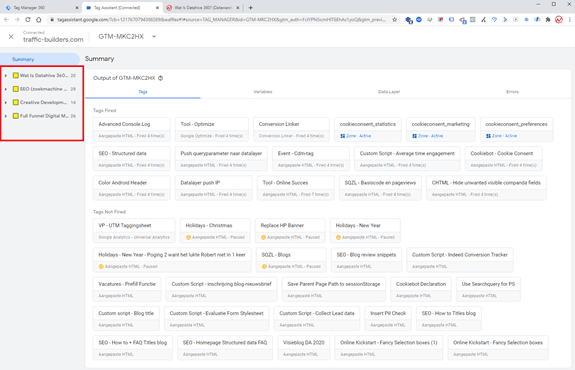Open a new browser tab
Screen dimensions: 575x370
(250, 8)
